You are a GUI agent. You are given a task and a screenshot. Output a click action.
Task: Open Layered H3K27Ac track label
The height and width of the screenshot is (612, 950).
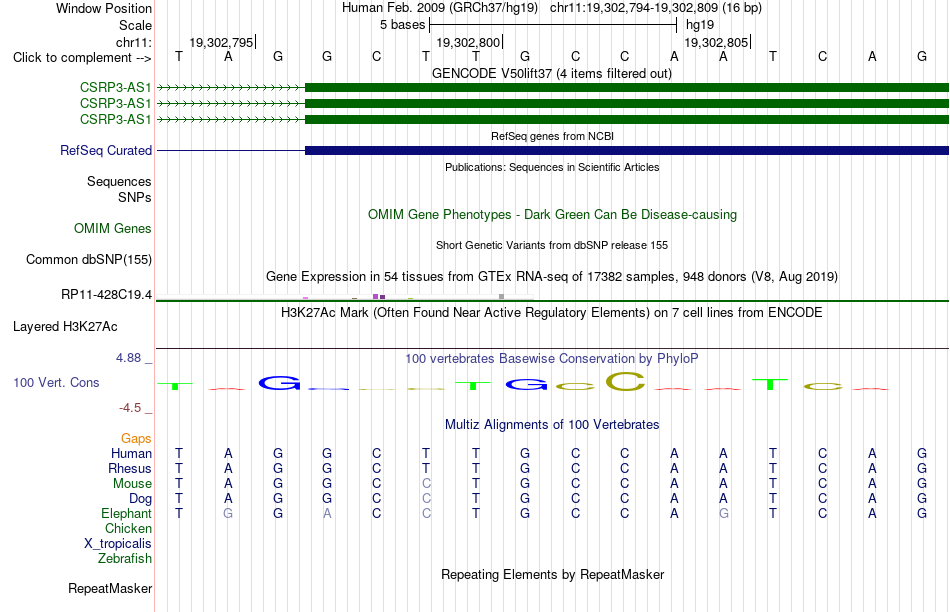point(65,327)
